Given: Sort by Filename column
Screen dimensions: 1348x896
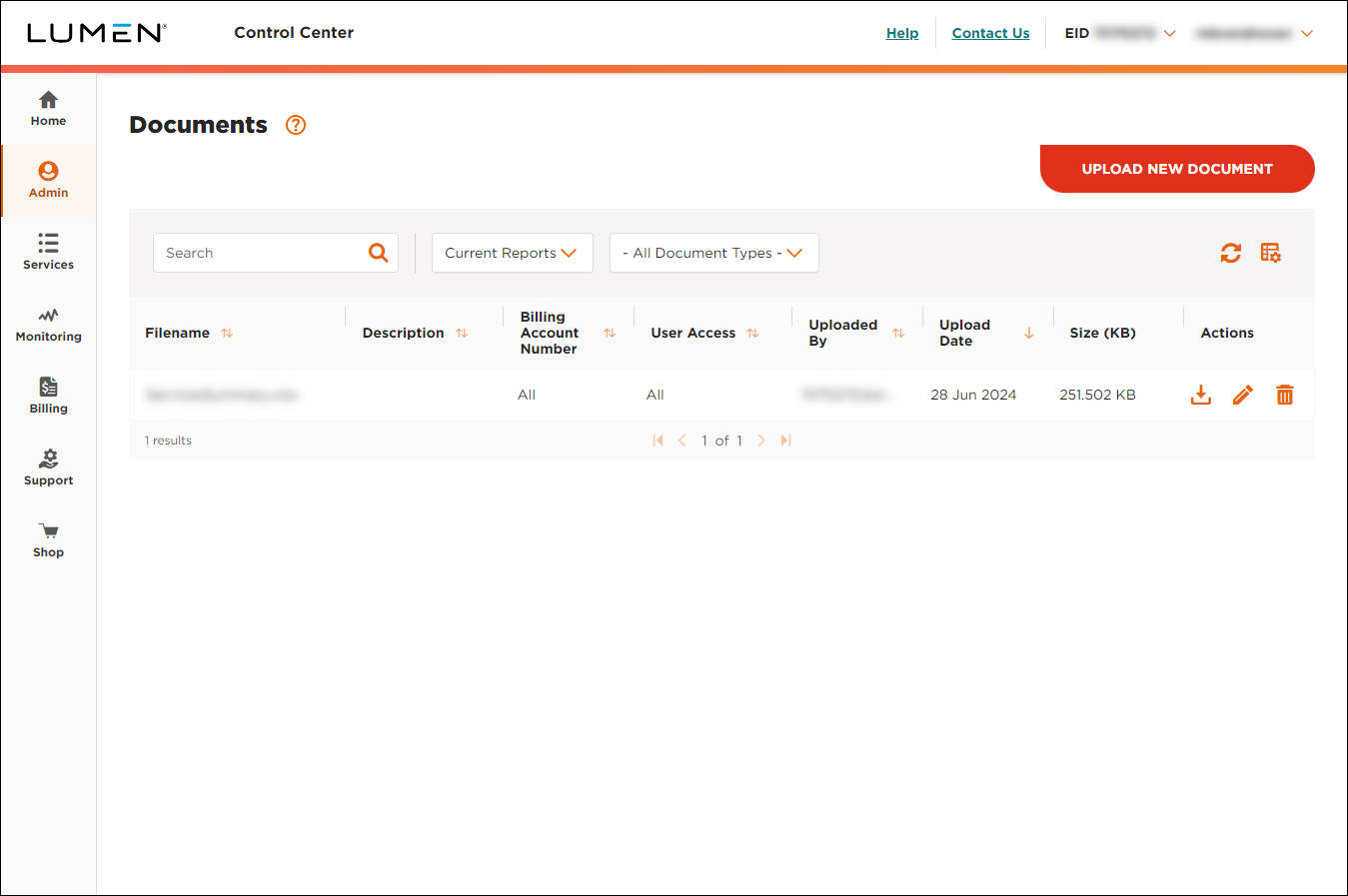Looking at the screenshot, I should 227,333.
